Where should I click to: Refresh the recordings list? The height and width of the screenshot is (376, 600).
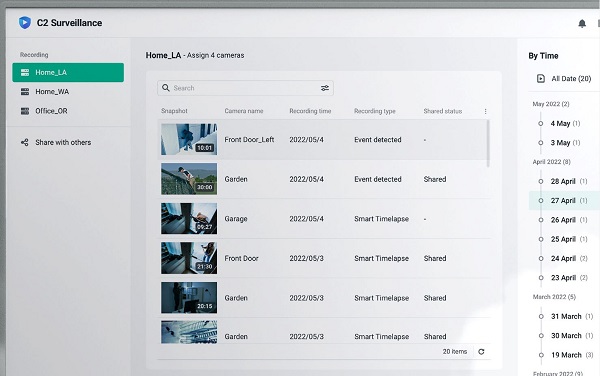(481, 352)
